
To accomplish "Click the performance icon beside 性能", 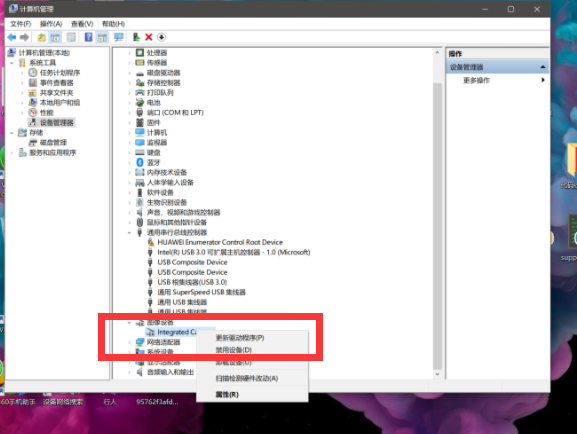I will (x=33, y=112).
